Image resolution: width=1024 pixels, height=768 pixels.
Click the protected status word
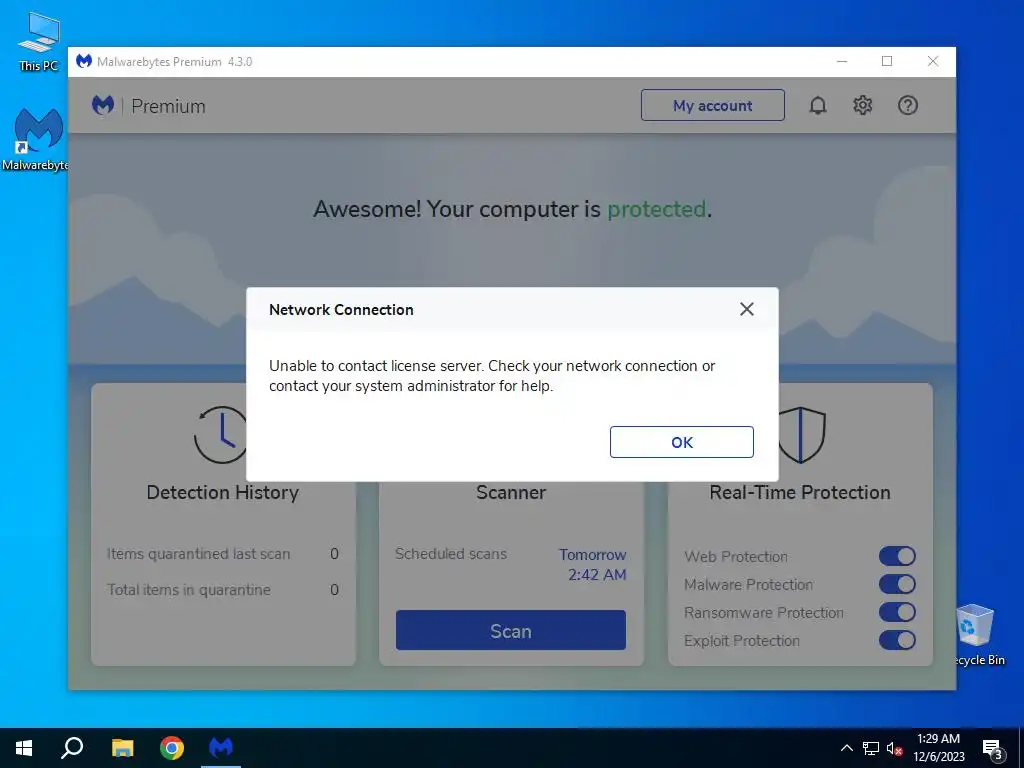(x=656, y=209)
